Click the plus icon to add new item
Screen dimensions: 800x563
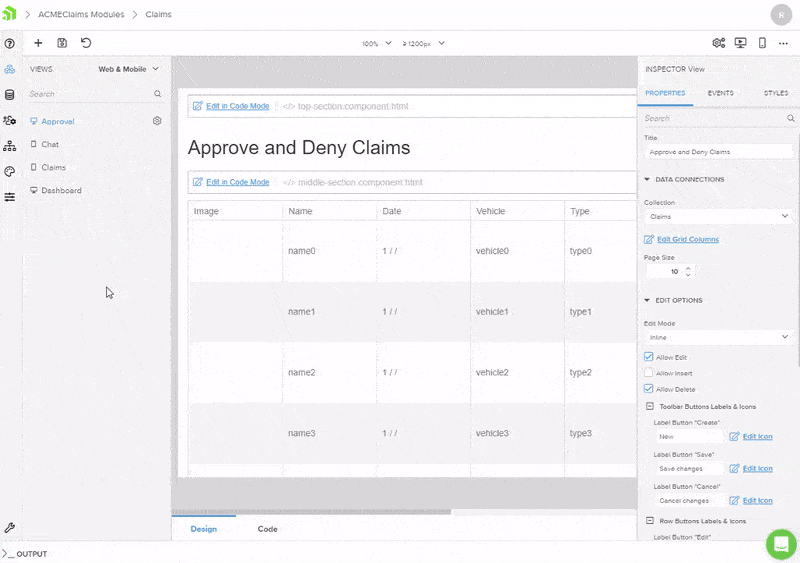38,43
